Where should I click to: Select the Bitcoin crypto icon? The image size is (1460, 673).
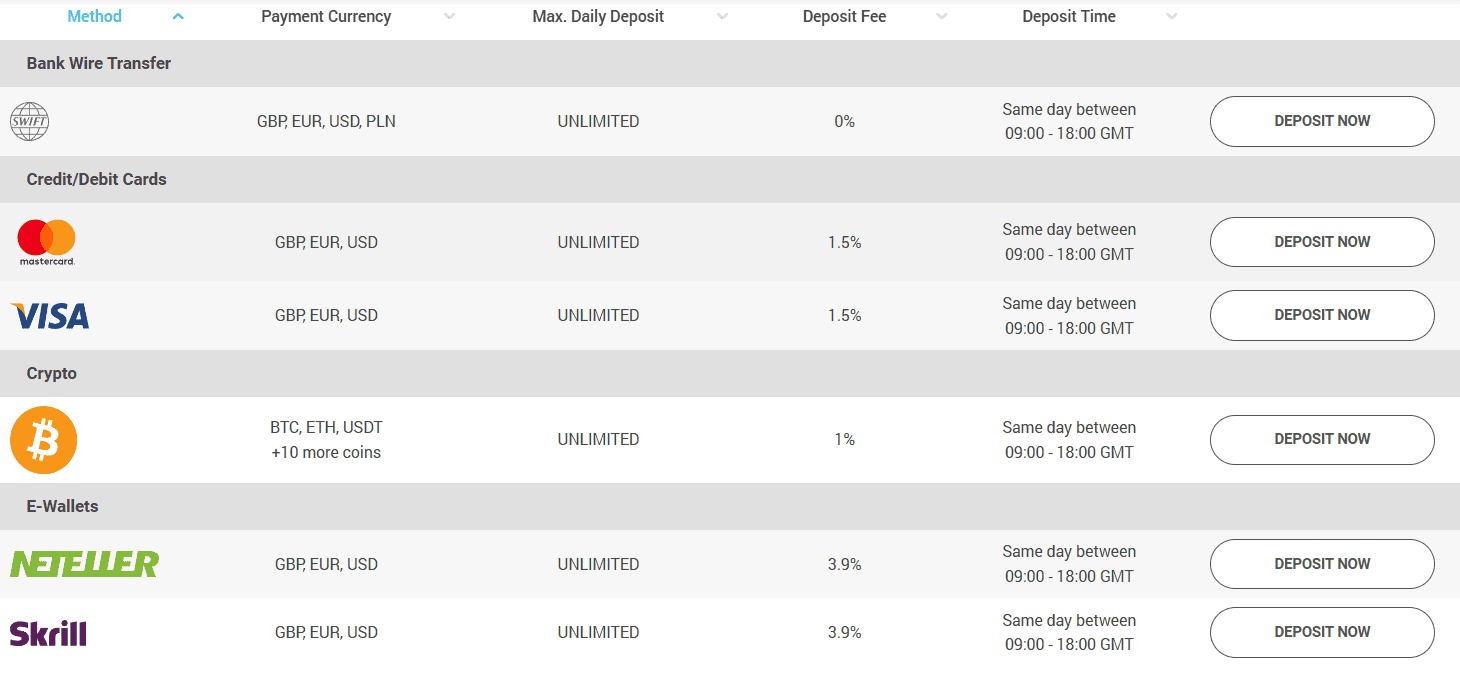pos(43,439)
